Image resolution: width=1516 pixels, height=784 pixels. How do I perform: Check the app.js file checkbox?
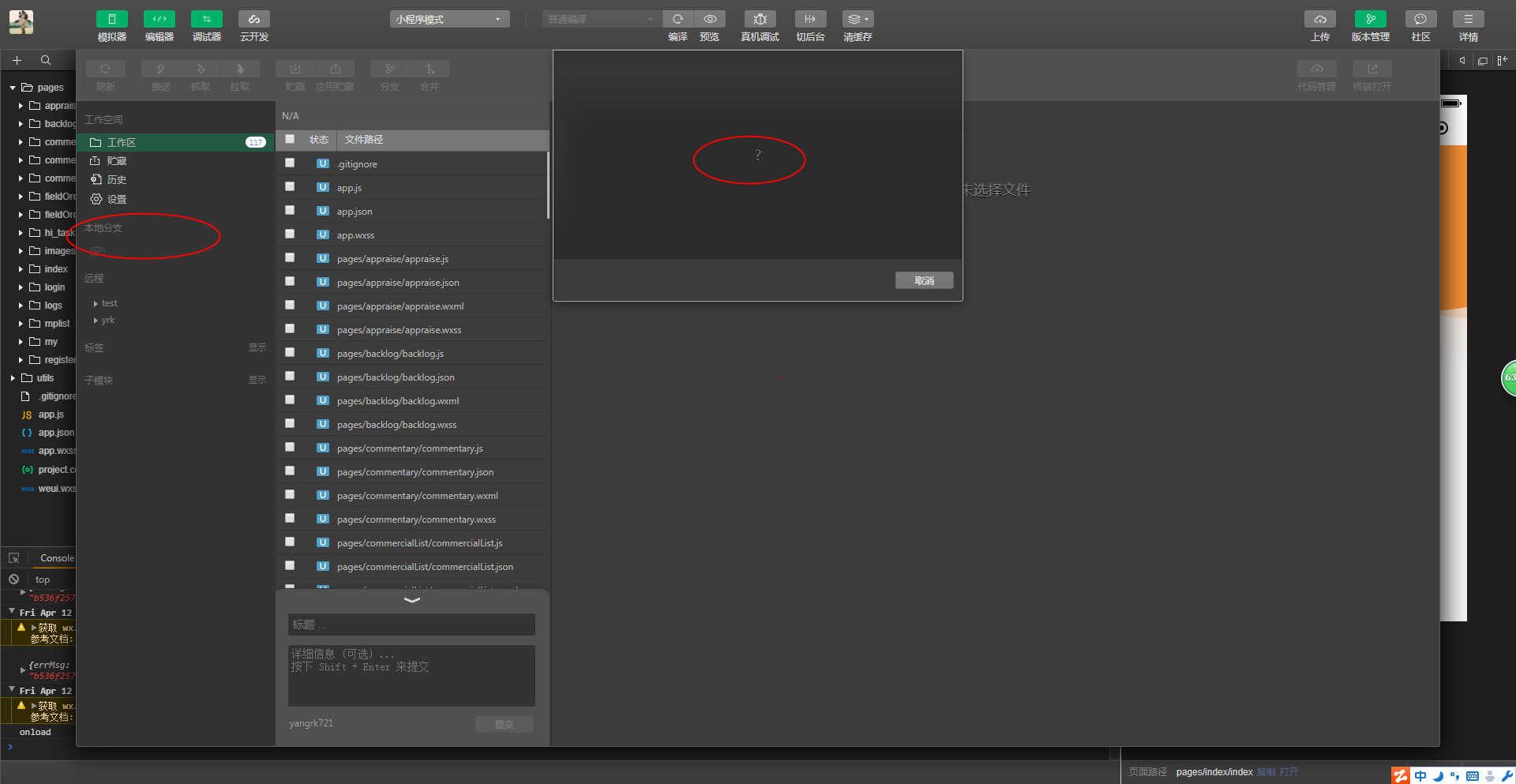(290, 186)
